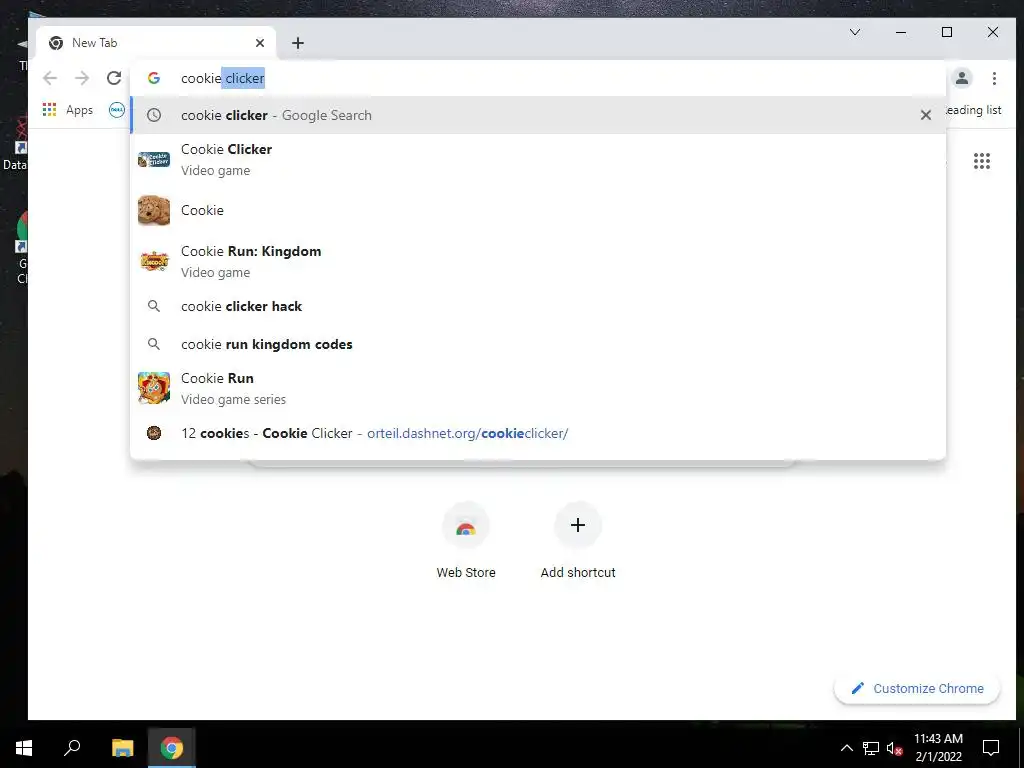The height and width of the screenshot is (768, 1024).
Task: Click the muted volume tray icon
Action: [894, 748]
